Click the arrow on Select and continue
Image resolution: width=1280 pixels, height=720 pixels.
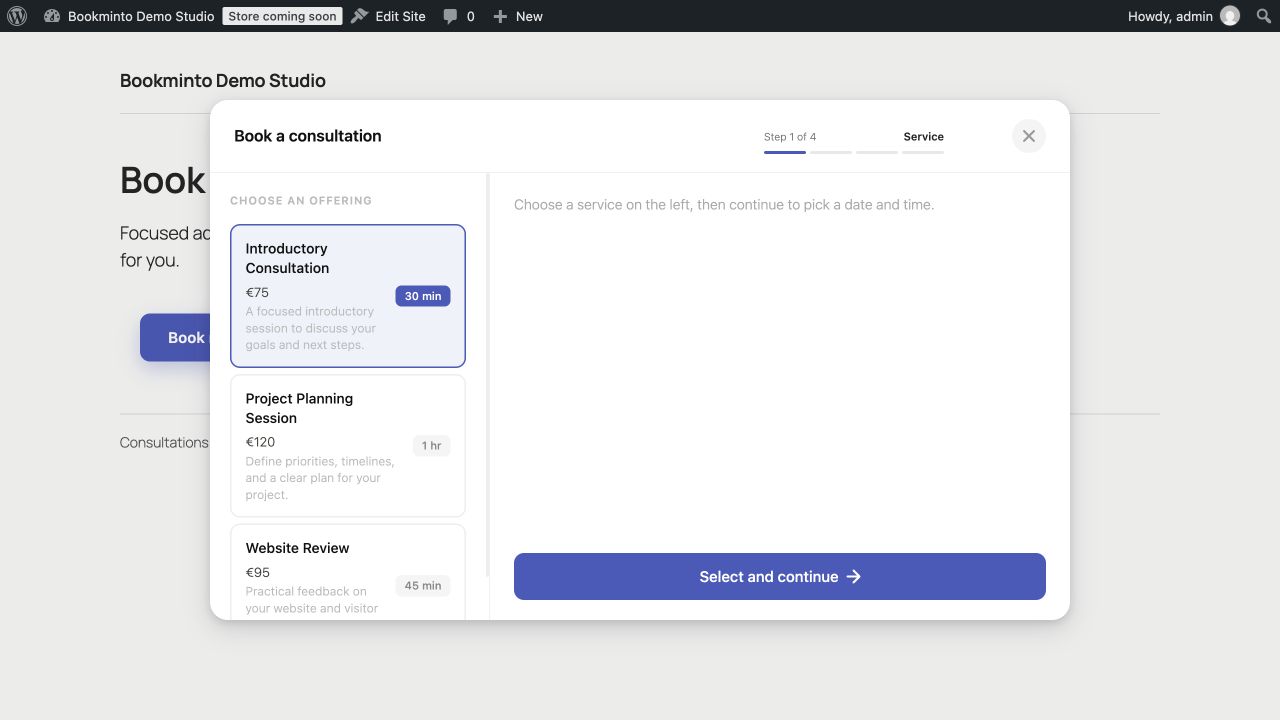[x=853, y=577]
